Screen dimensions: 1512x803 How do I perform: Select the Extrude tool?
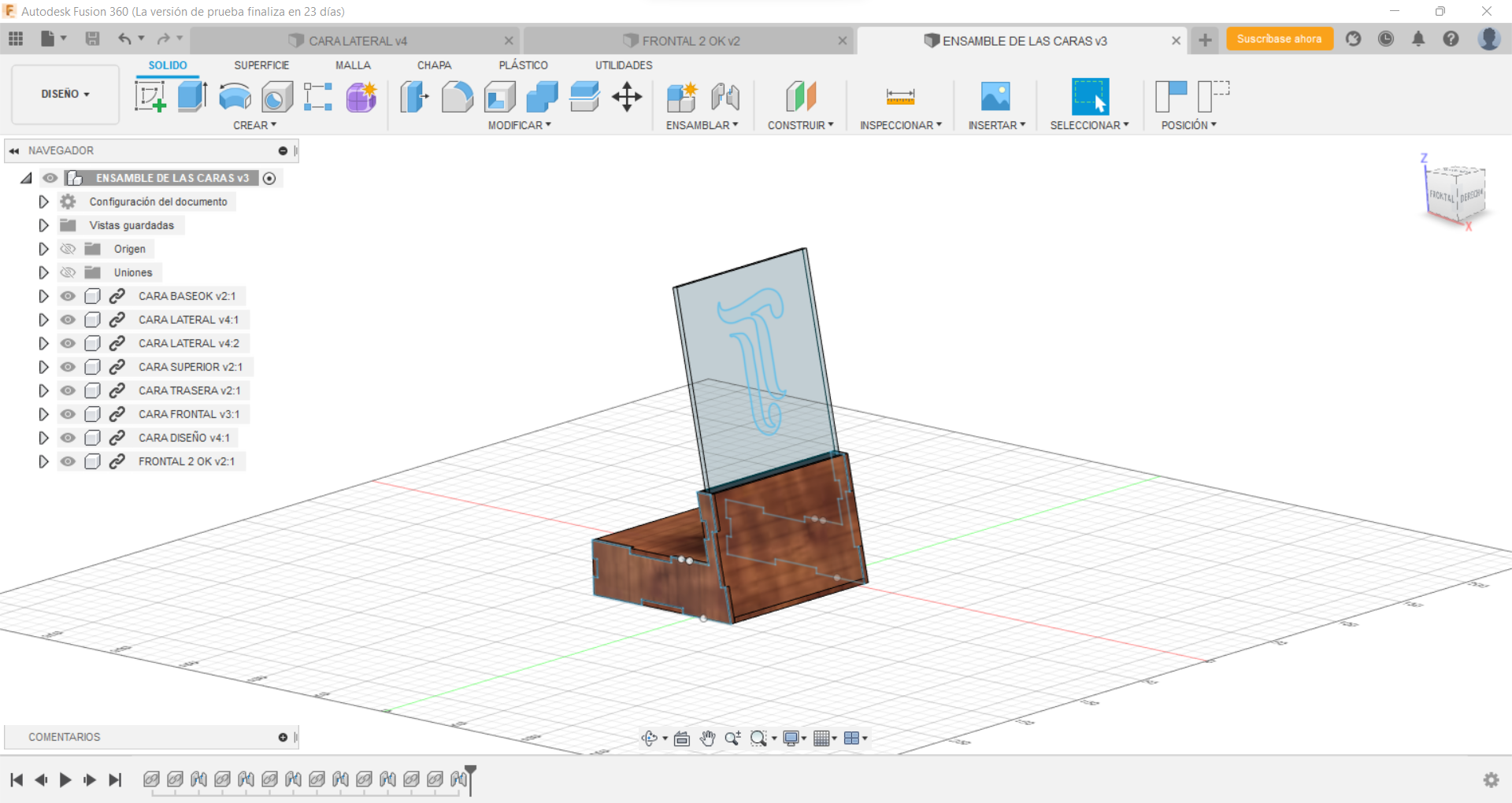[x=192, y=97]
